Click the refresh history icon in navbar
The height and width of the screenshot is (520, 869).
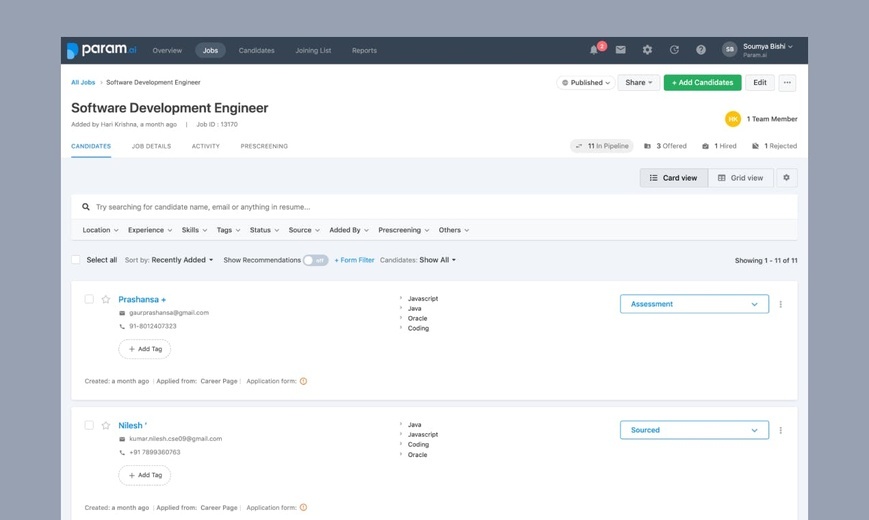click(x=674, y=50)
